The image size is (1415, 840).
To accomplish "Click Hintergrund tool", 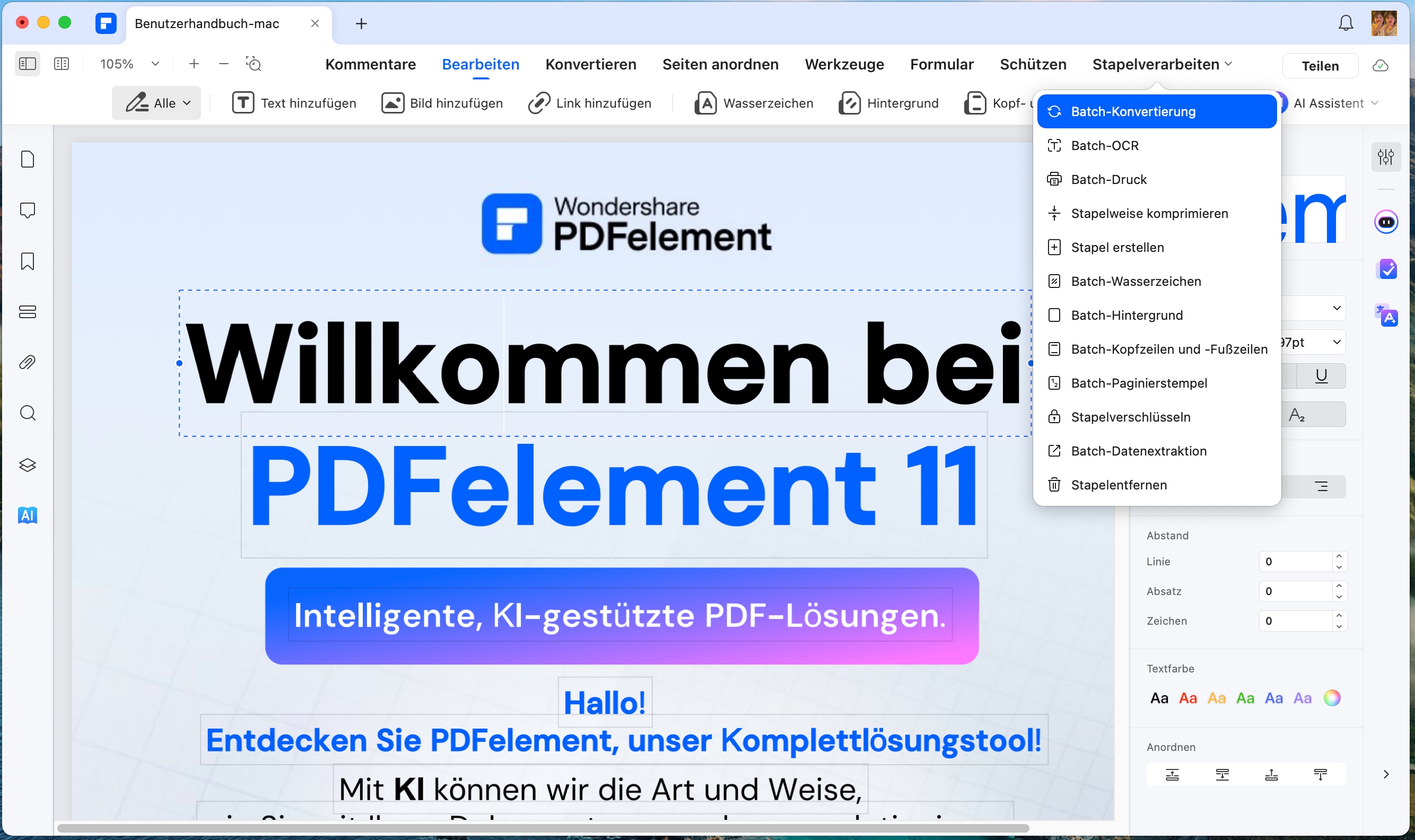I will tap(889, 103).
